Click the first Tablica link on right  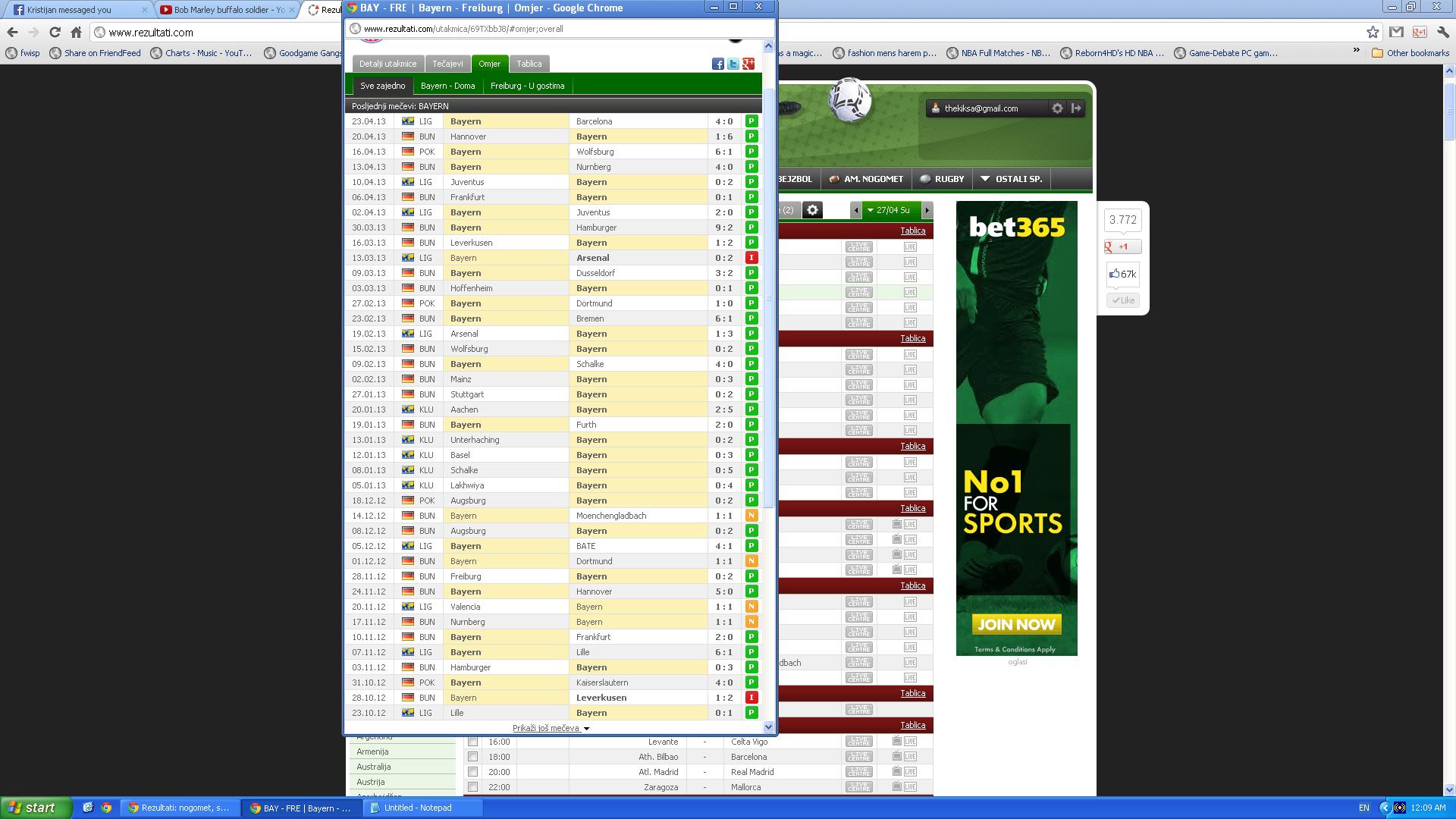[912, 231]
